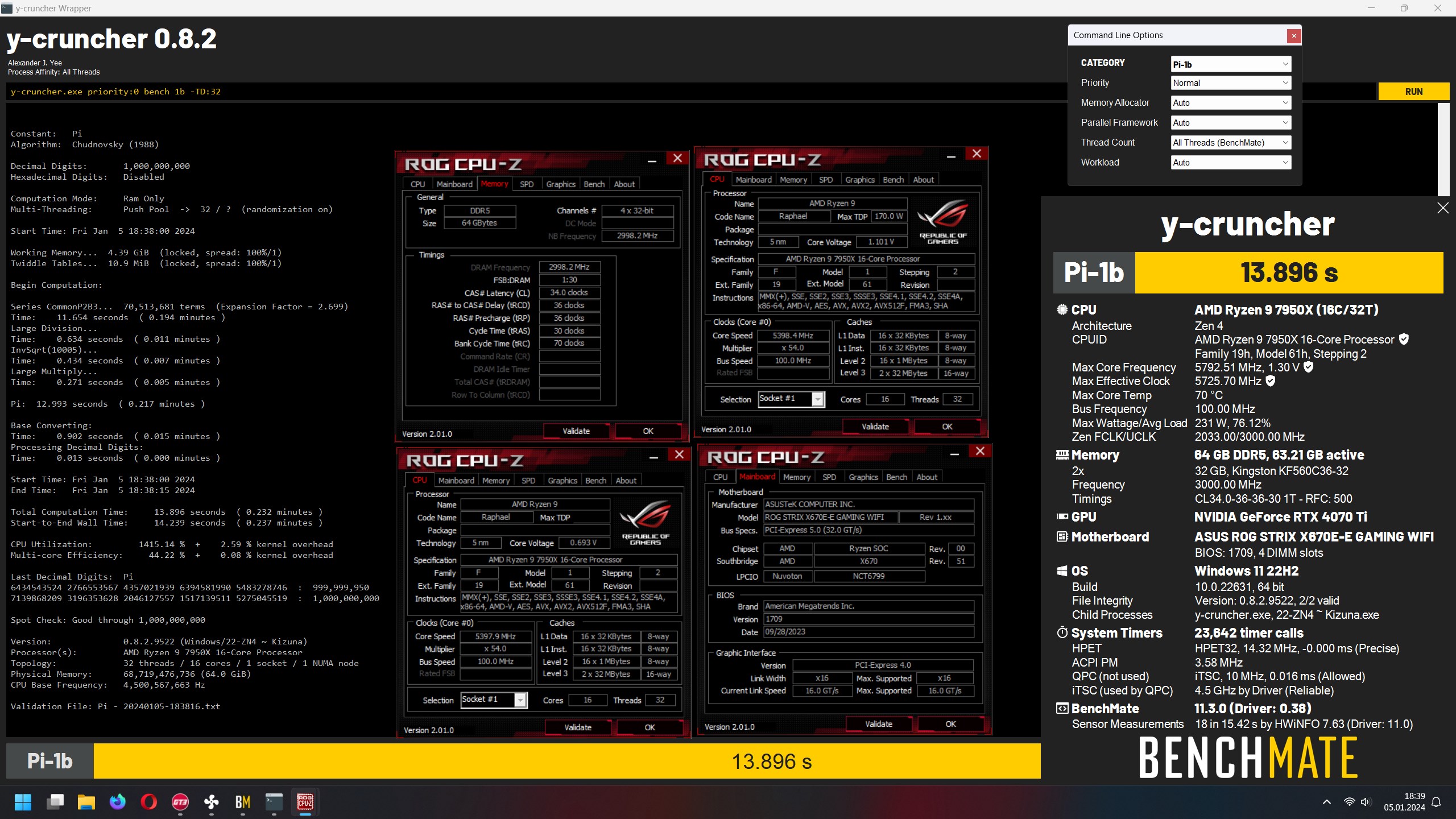Click OK in the Mainboard CPU-Z window
Viewport: 1456px width, 819px height.
[x=950, y=724]
